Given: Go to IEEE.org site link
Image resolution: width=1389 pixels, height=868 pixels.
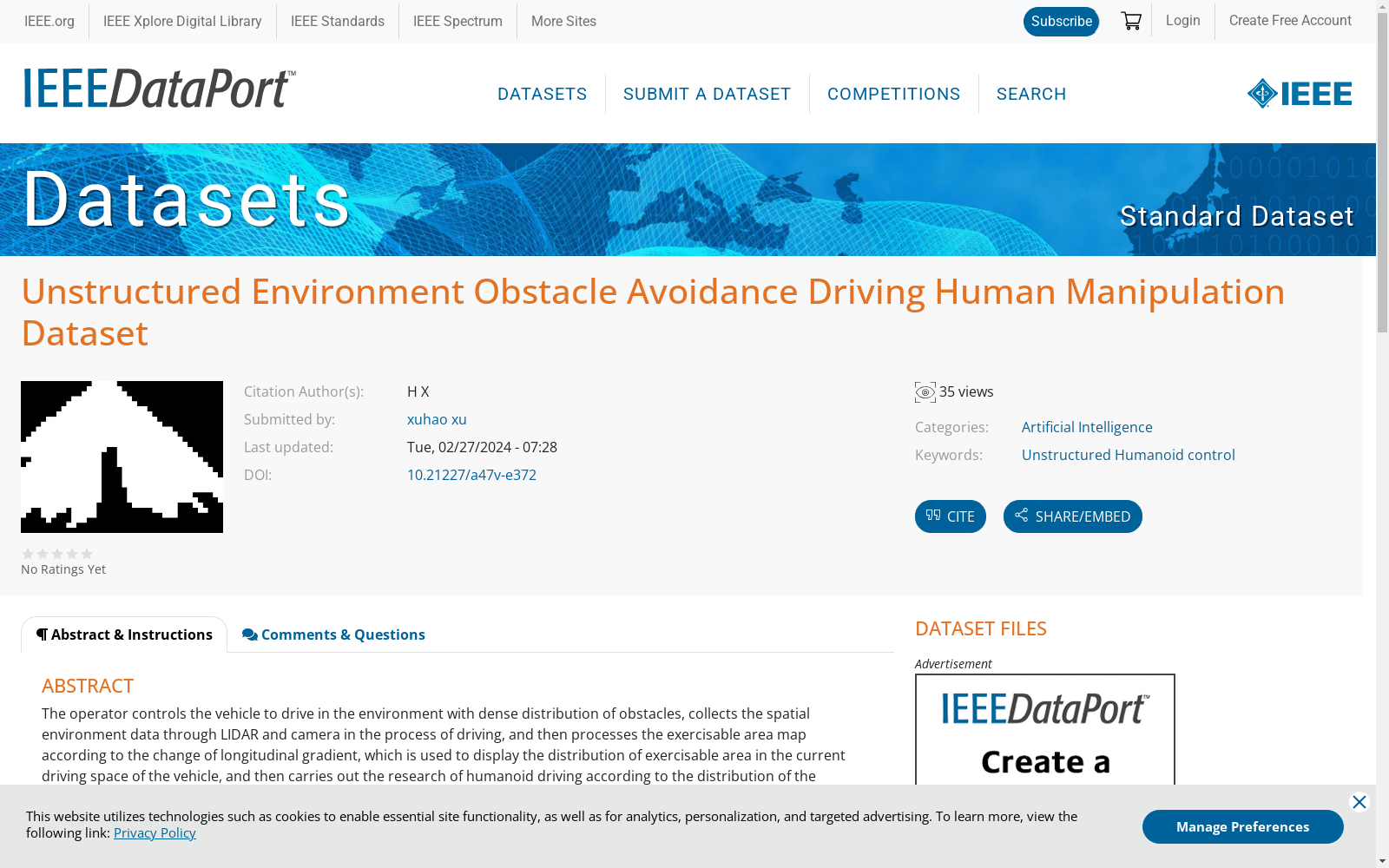Looking at the screenshot, I should click(49, 21).
